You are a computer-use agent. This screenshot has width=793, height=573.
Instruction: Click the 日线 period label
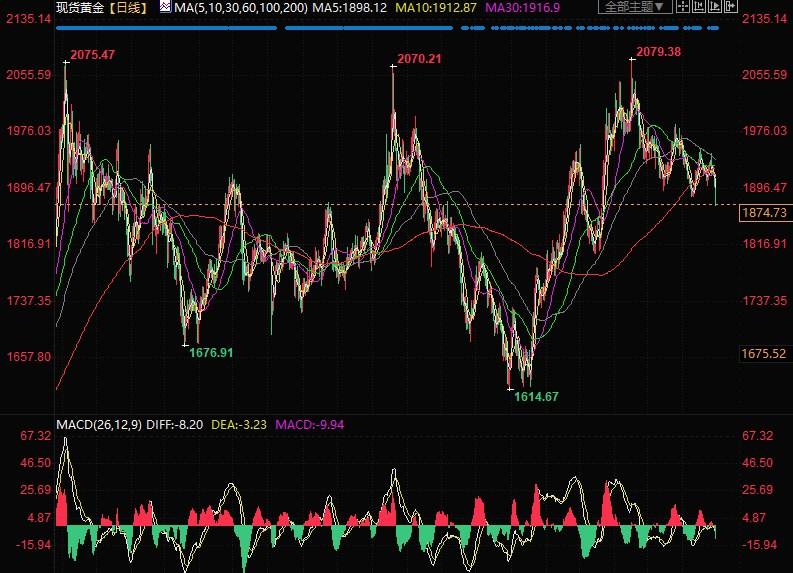pyautogui.click(x=128, y=8)
